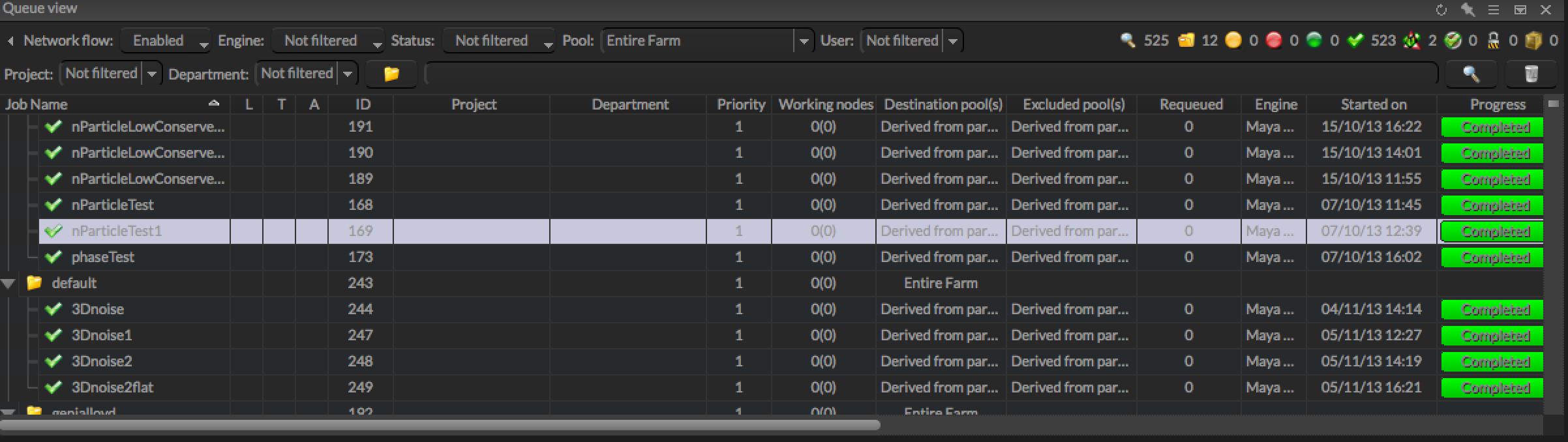
Task: Click the magnifier search button next to trash
Action: pyautogui.click(x=1471, y=74)
